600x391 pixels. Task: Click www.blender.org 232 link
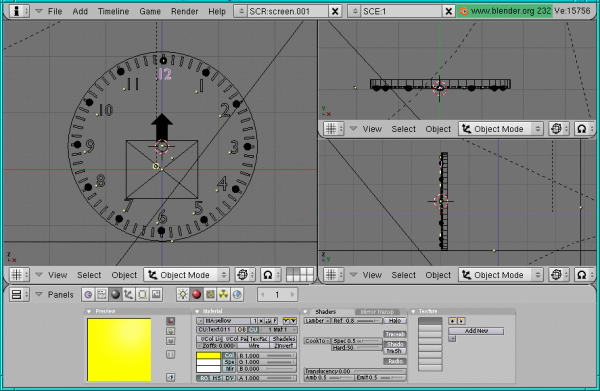[x=510, y=11]
